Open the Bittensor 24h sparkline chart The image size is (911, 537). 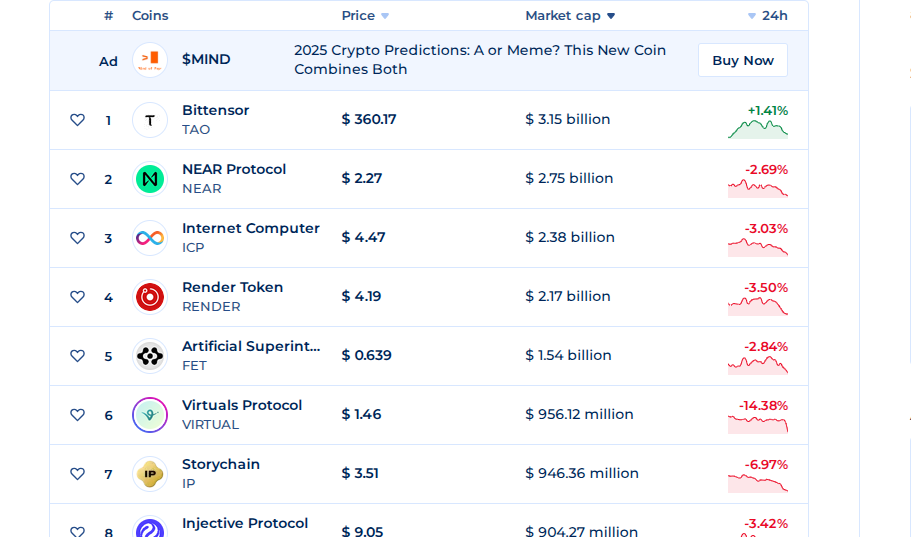coord(758,129)
